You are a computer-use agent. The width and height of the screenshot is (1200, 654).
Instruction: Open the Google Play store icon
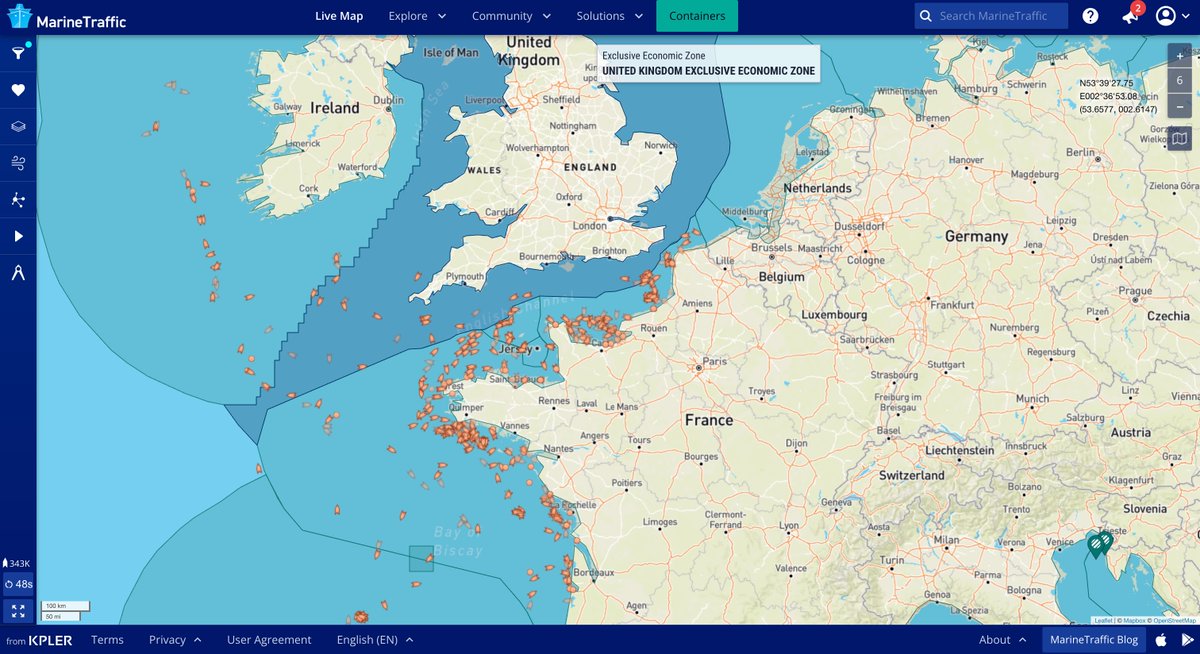coord(1187,640)
